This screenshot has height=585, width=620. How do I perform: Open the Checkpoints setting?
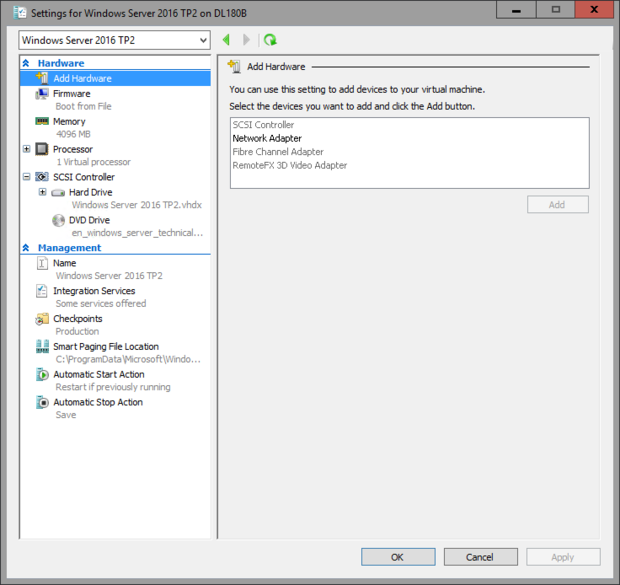tap(78, 318)
